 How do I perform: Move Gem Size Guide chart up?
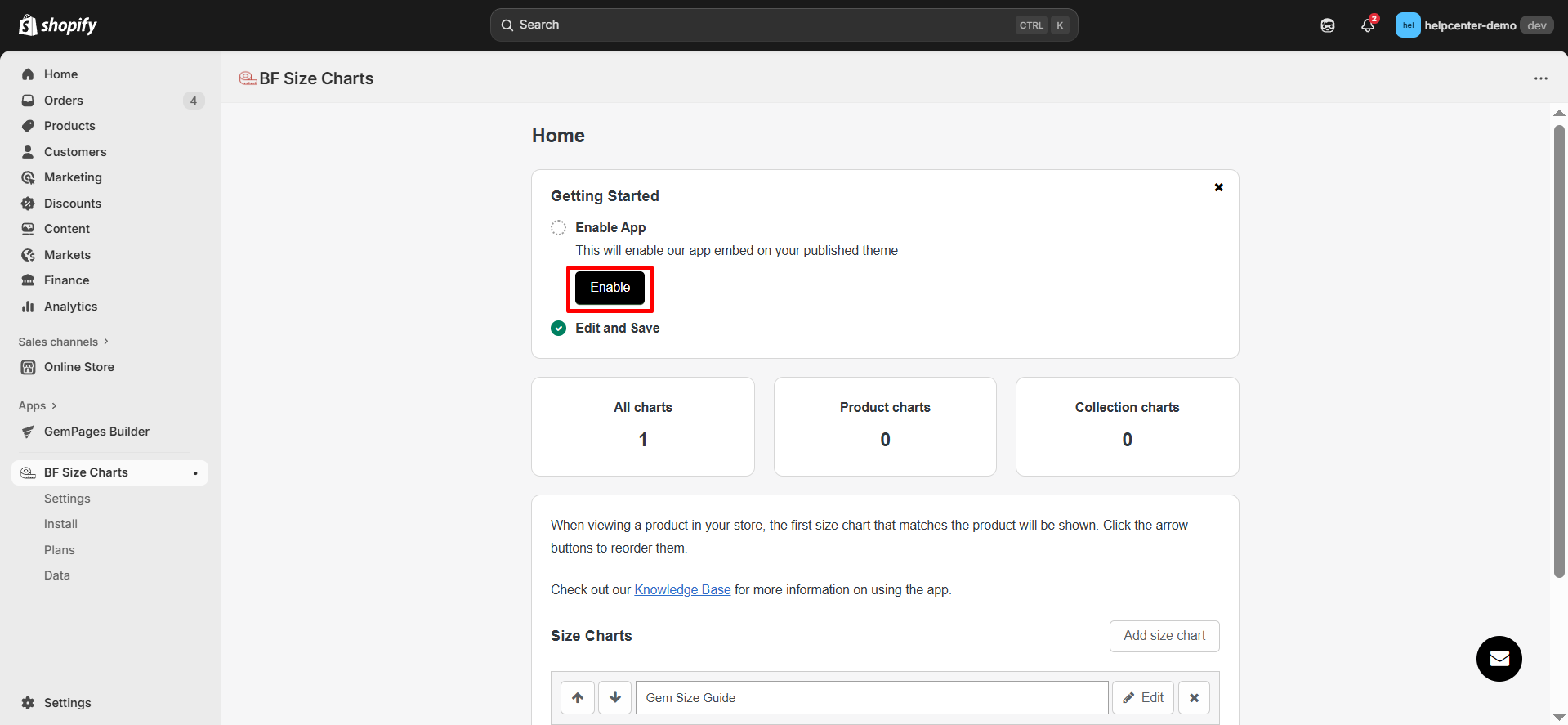coord(578,698)
